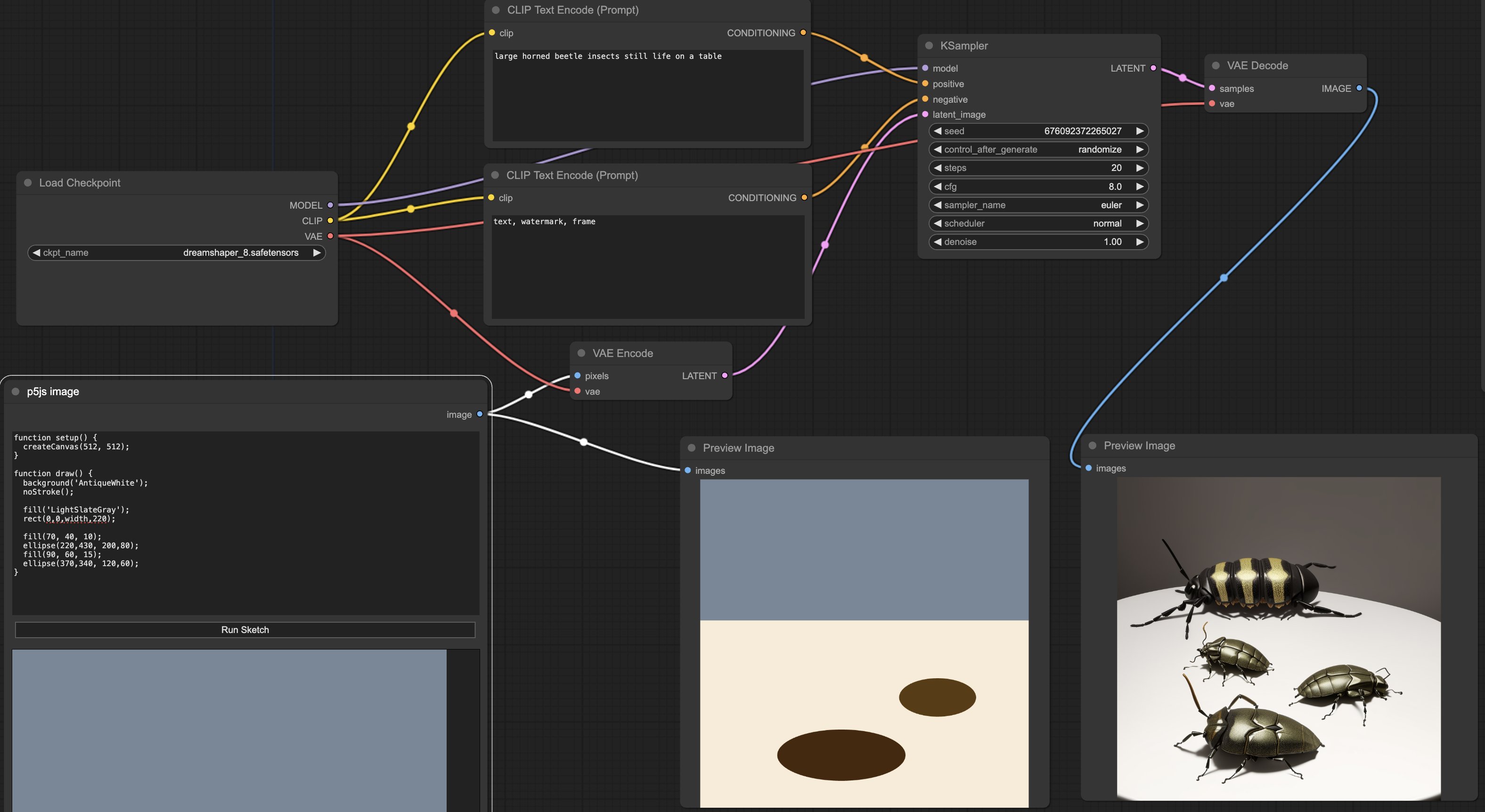
Task: Click the VAE Decode samples input socket
Action: pos(1212,88)
